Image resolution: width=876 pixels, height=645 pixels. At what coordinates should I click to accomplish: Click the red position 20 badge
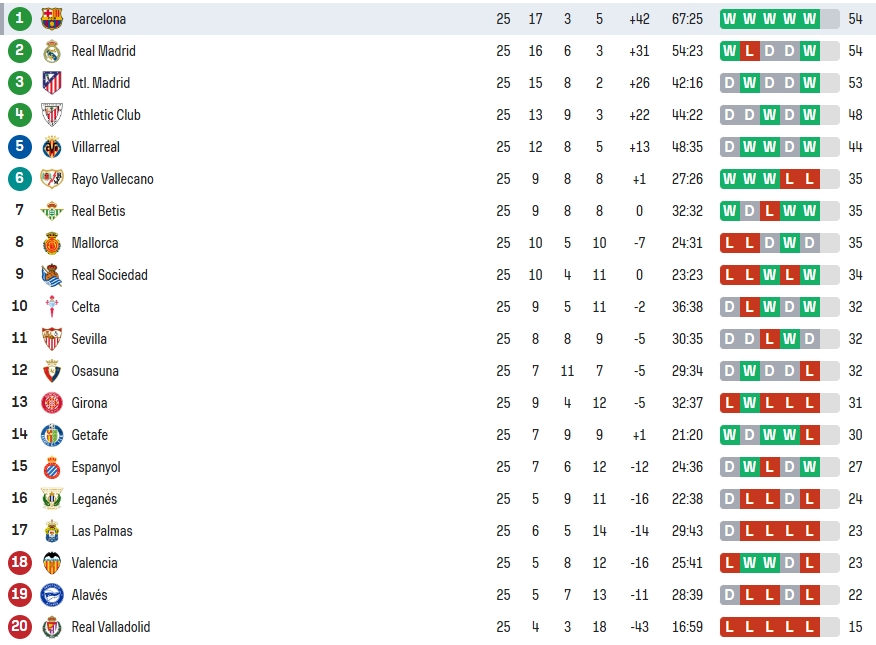tap(20, 626)
